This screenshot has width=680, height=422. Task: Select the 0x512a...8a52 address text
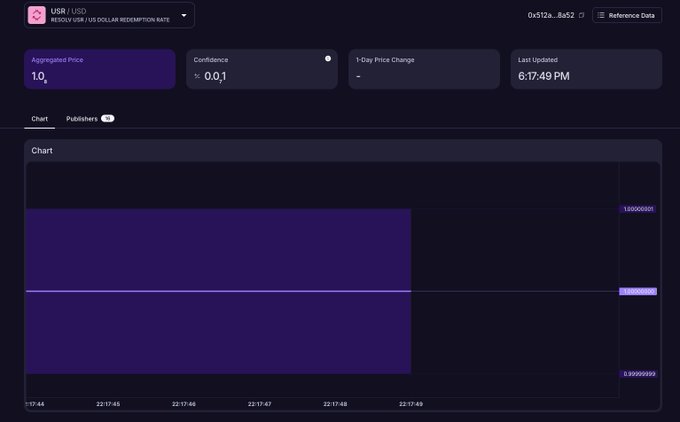tap(551, 15)
